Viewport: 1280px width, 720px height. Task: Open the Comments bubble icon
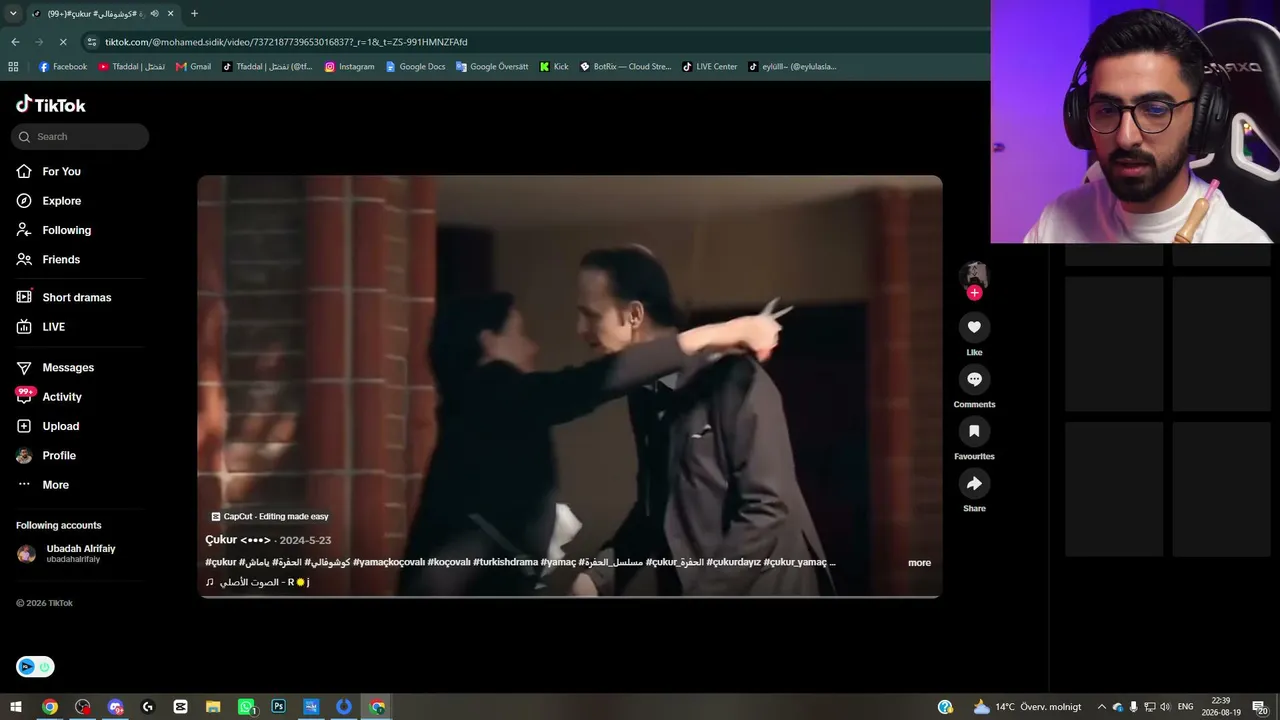pos(974,379)
